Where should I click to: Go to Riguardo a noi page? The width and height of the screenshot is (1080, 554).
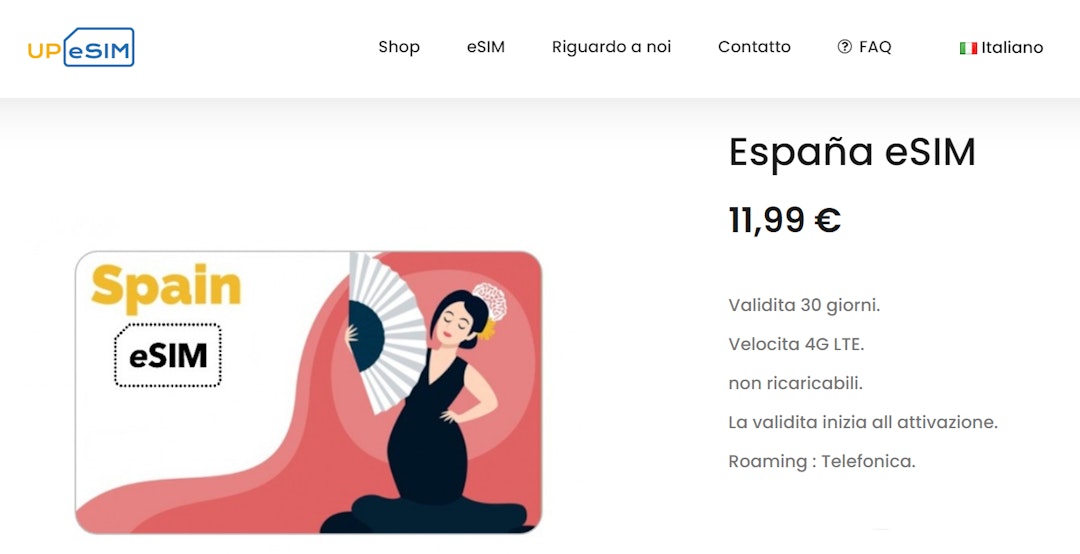point(611,47)
